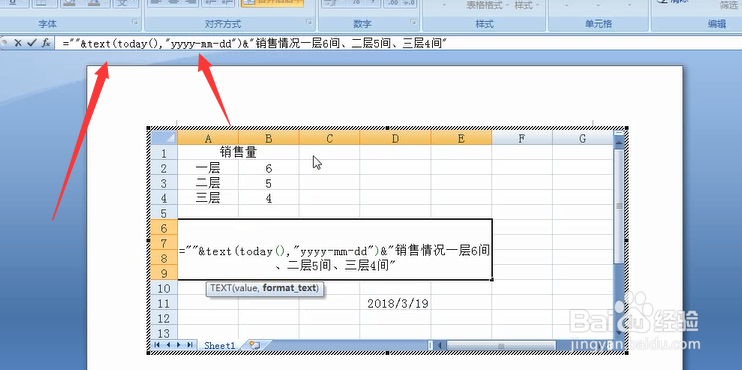Viewport: 742px width, 370px height.
Task: Confirm the formula with the checkmark icon
Action: point(32,43)
